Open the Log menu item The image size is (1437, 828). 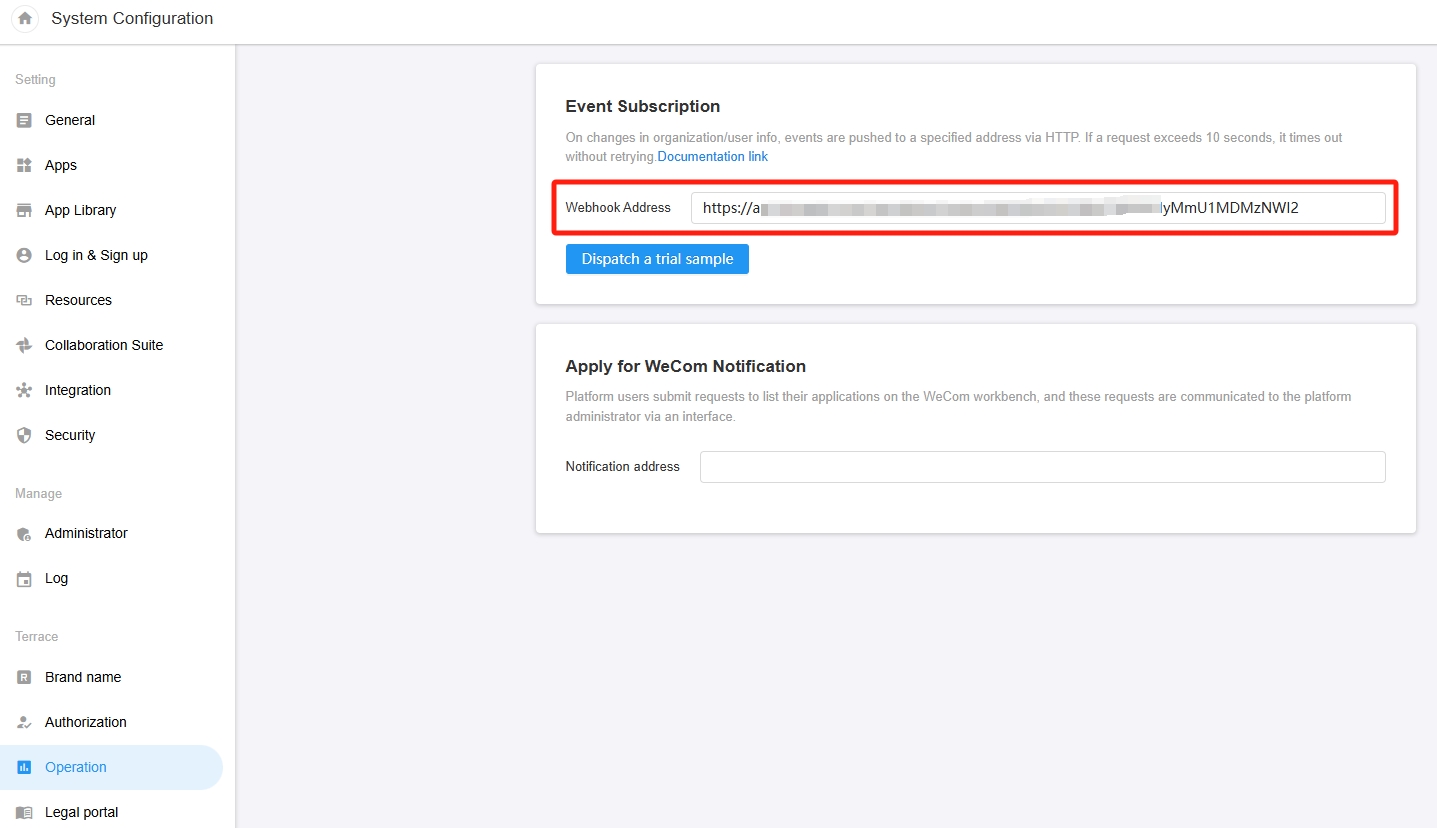point(56,578)
